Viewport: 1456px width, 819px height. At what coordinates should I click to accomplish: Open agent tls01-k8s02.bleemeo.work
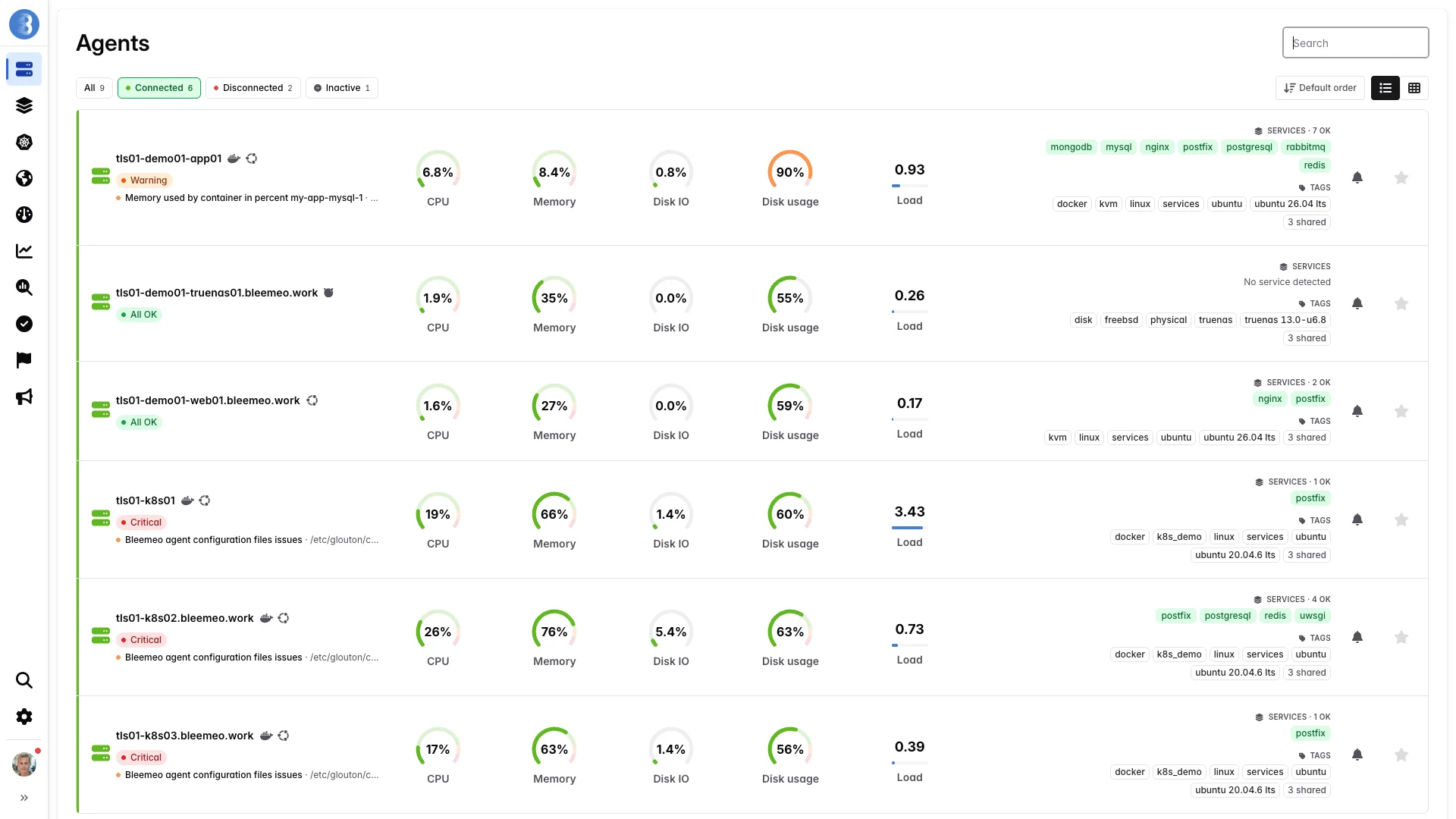(x=184, y=618)
